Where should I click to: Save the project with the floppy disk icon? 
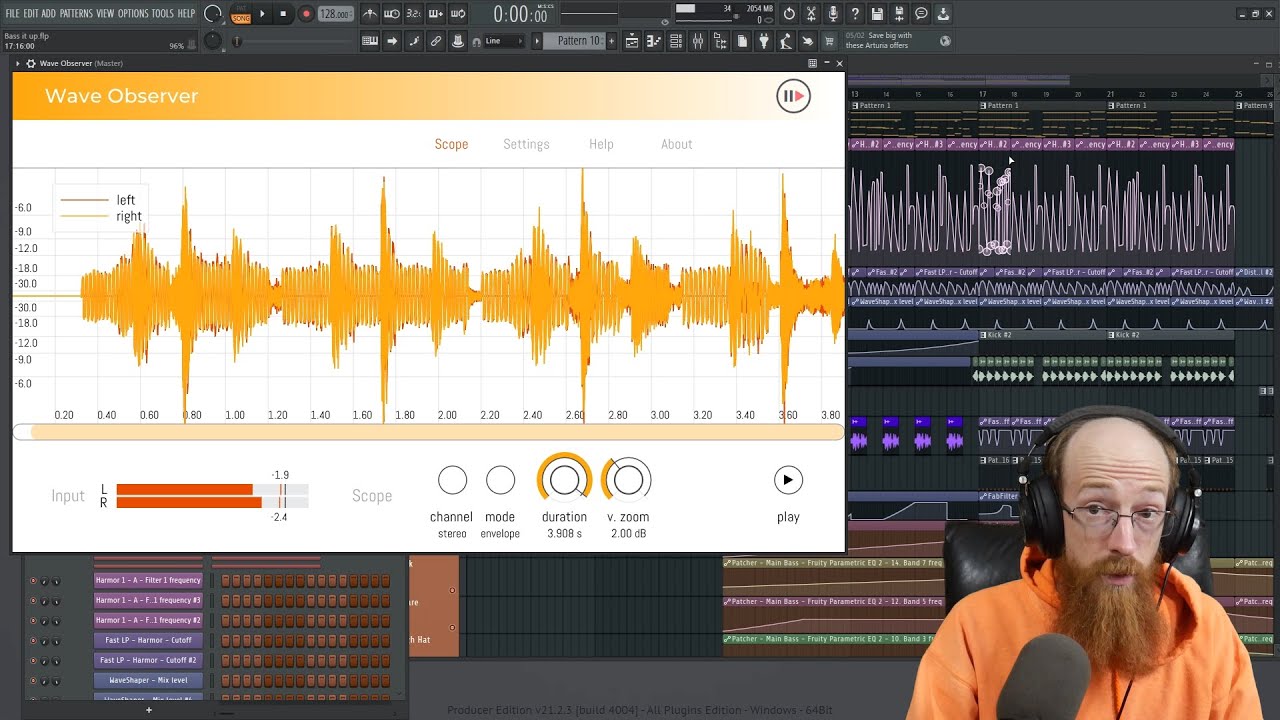pos(877,14)
